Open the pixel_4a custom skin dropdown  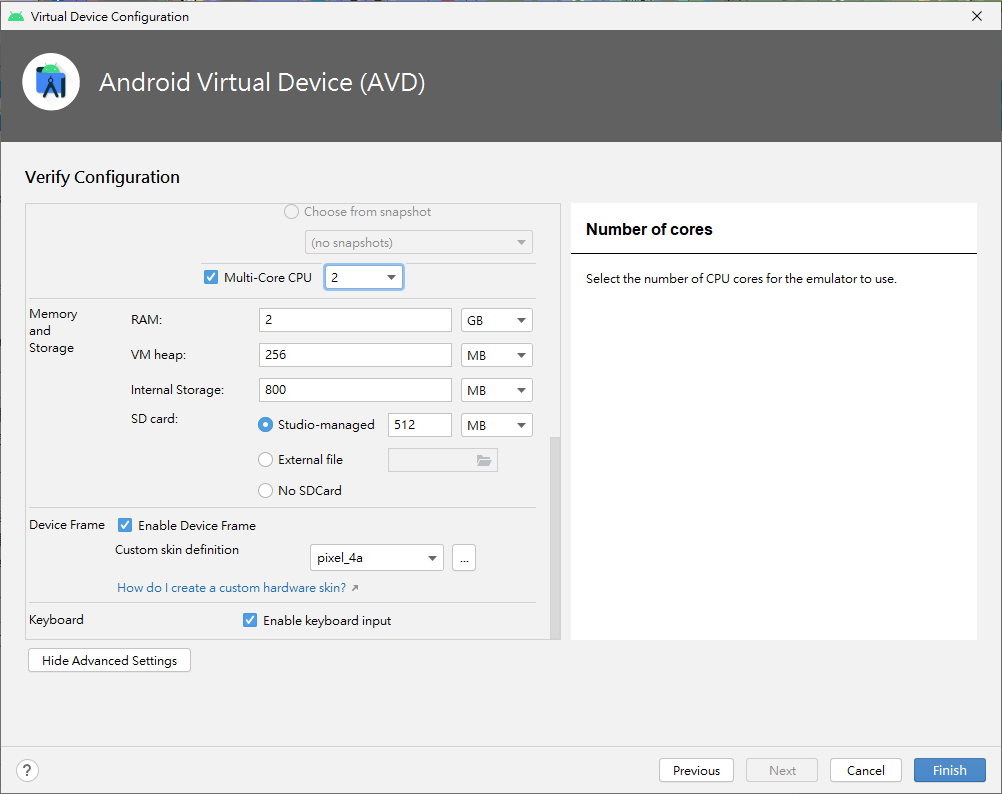(376, 558)
